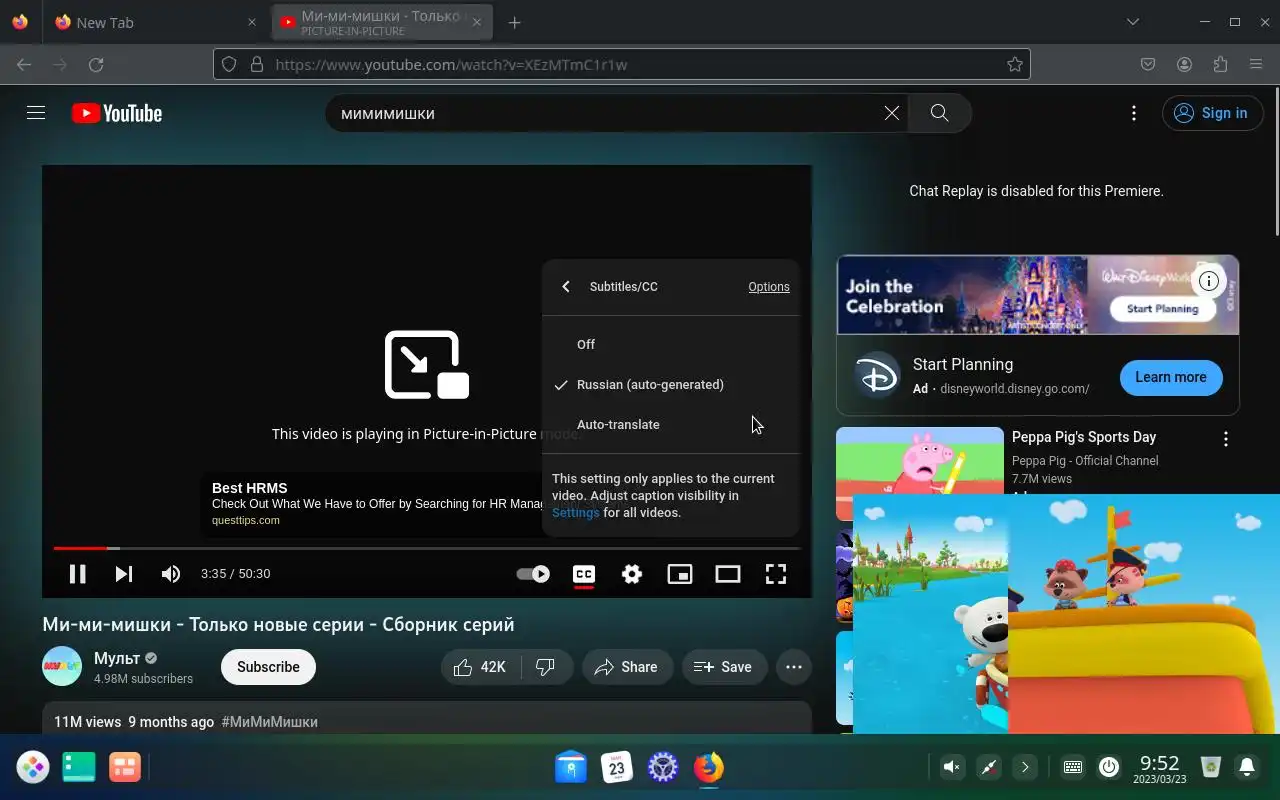Image resolution: width=1280 pixels, height=800 pixels.
Task: Open the YouTube hamburger guide menu
Action: pyautogui.click(x=36, y=113)
